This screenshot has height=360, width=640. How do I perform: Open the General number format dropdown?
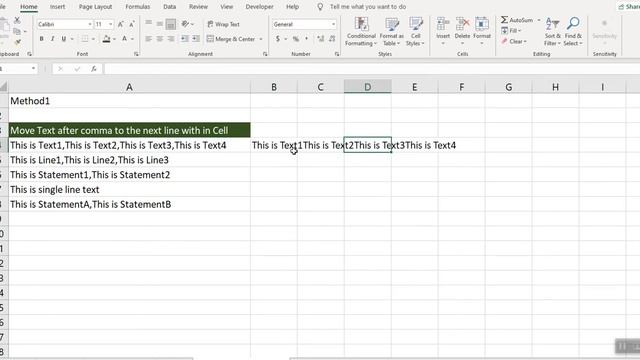(333, 24)
